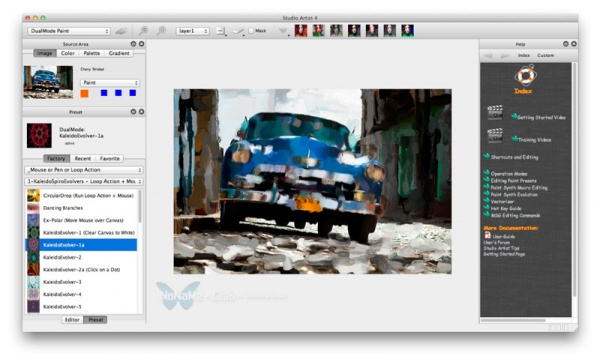Switch to the Color source tab
The image size is (600, 362).
click(68, 53)
